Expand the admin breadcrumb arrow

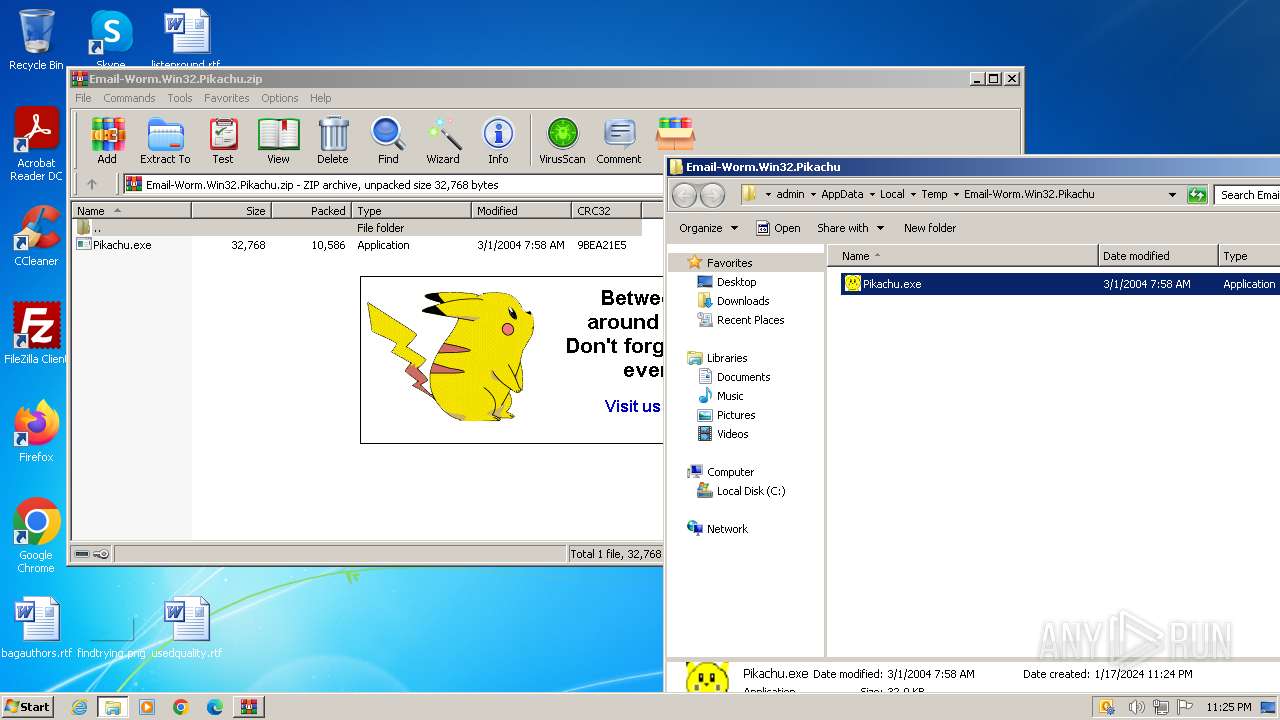click(813, 194)
